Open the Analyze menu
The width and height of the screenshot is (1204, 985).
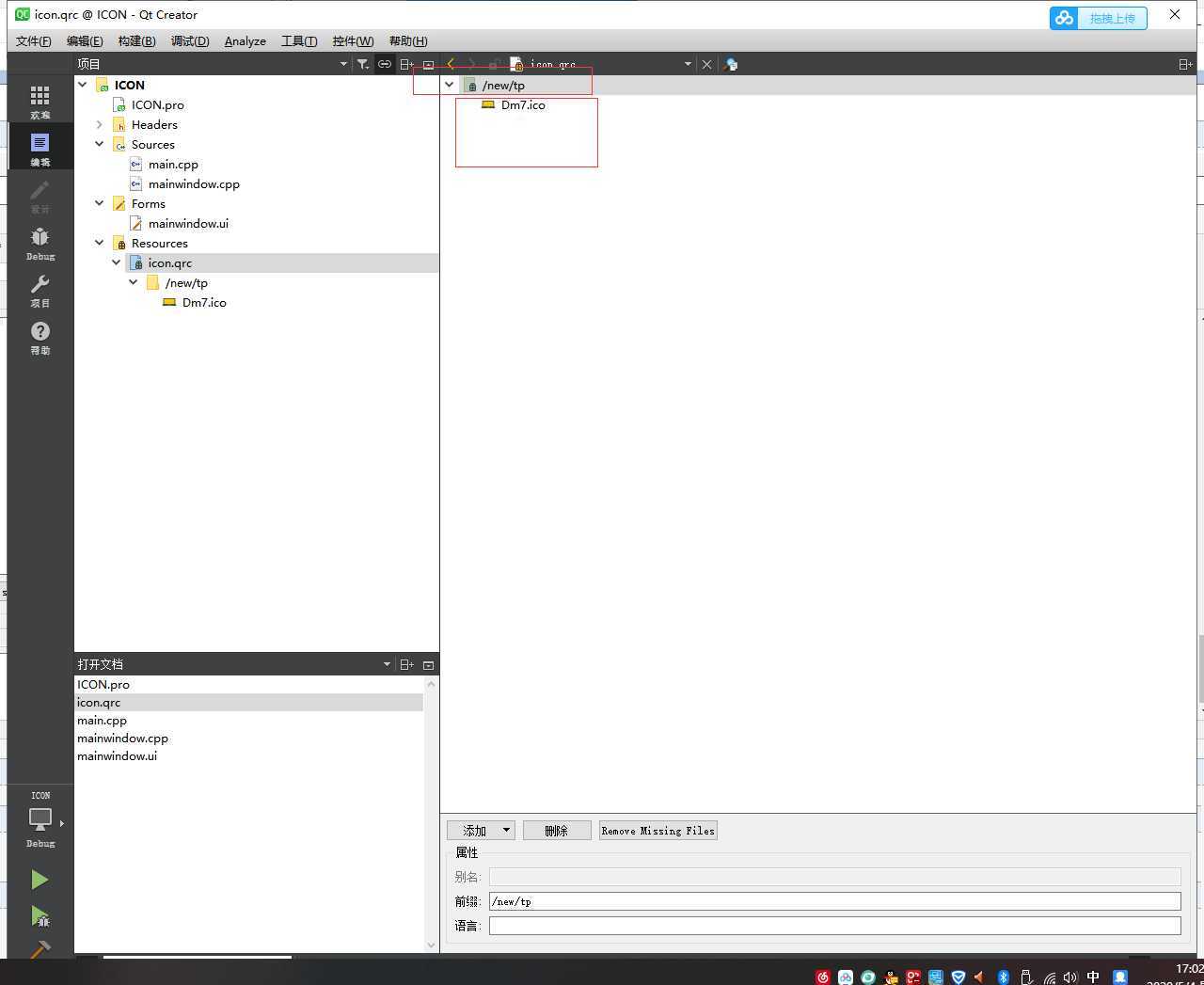[x=246, y=41]
